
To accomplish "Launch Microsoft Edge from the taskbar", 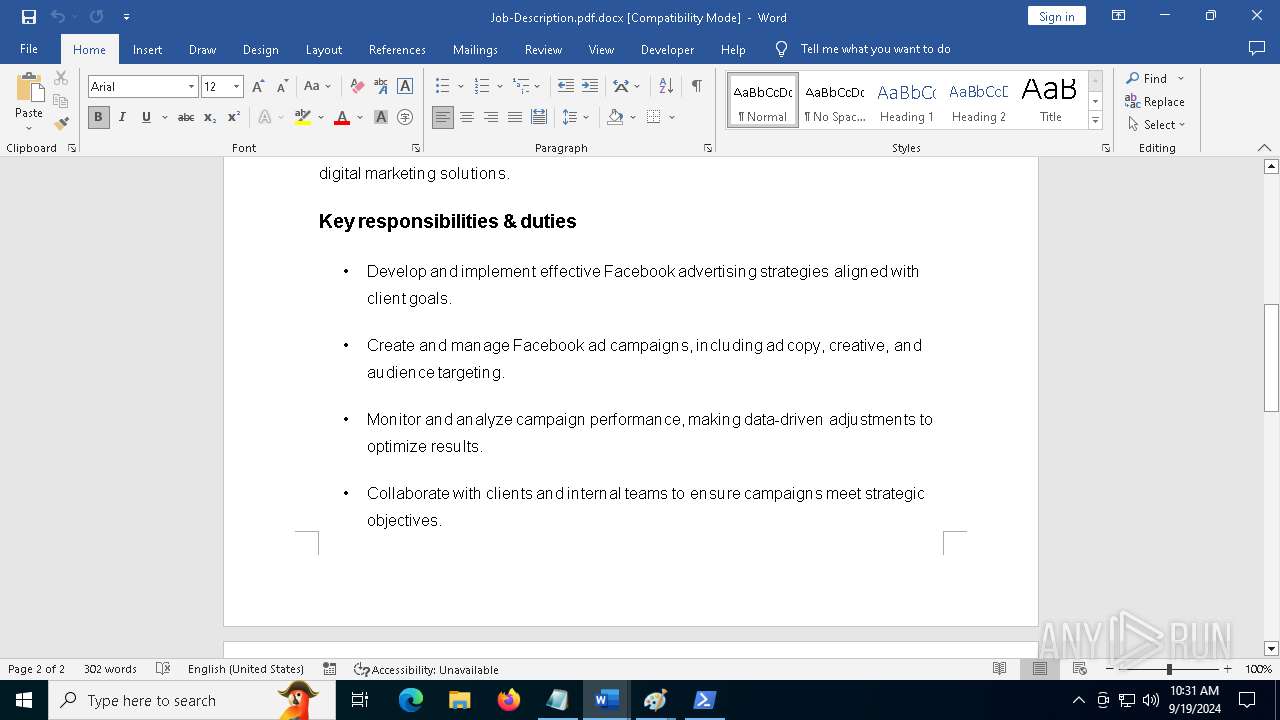I will pyautogui.click(x=411, y=700).
